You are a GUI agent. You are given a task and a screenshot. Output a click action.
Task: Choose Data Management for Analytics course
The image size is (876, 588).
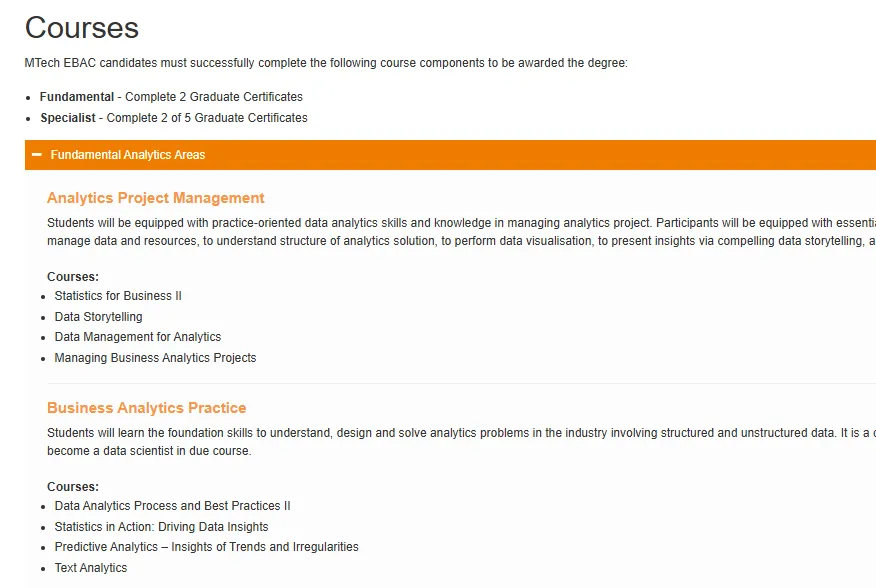pos(137,337)
